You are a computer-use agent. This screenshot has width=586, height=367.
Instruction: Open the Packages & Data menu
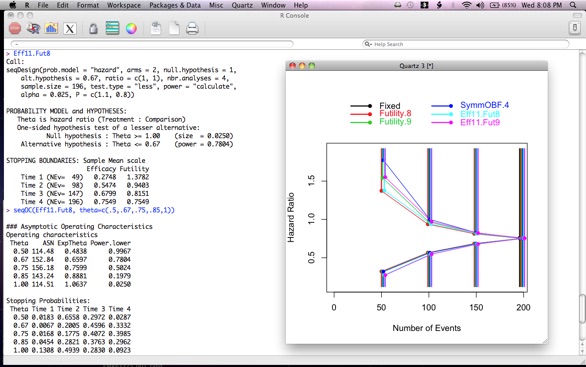point(175,5)
